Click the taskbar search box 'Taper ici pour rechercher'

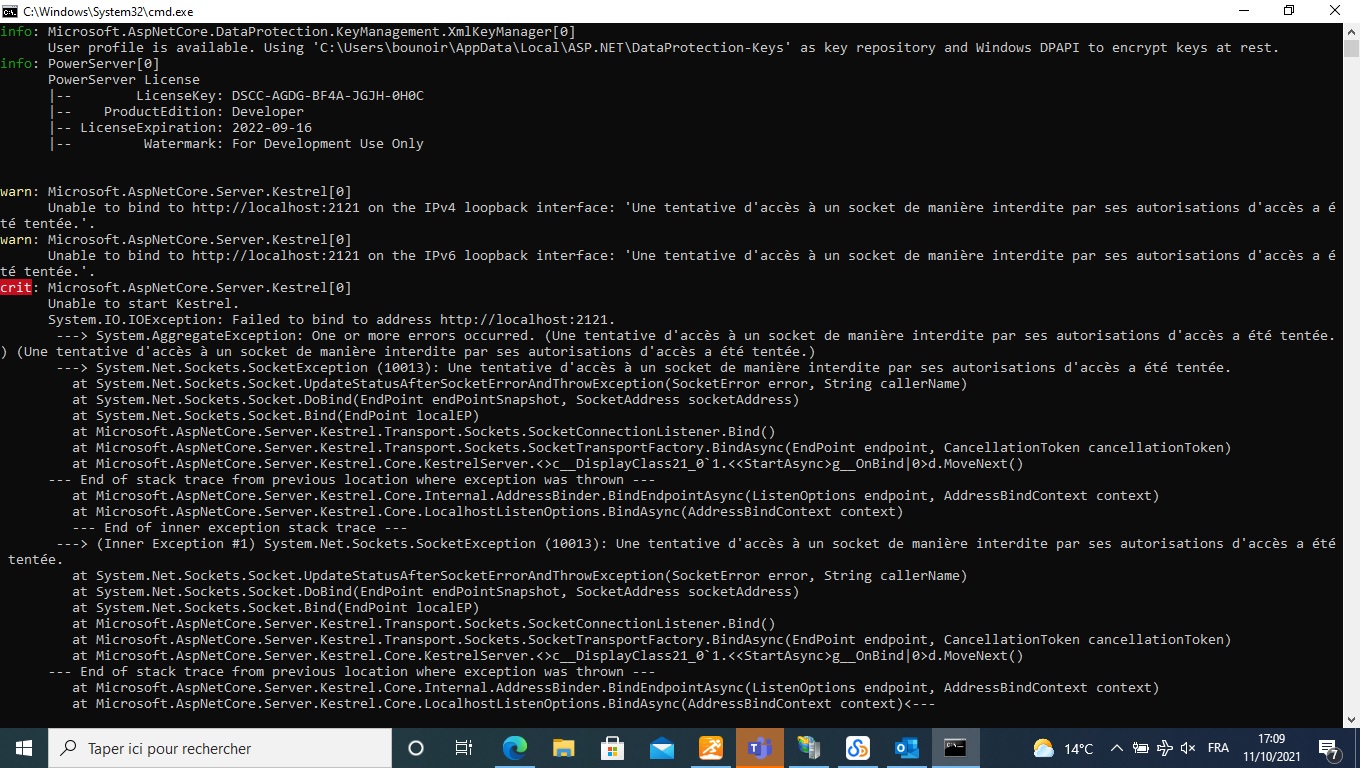(220, 748)
